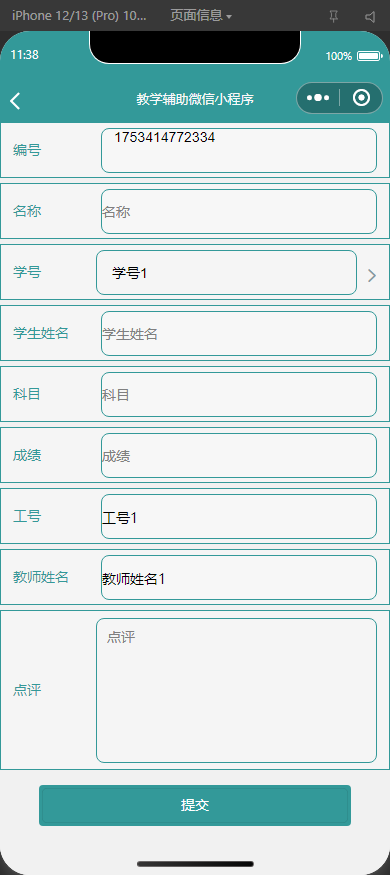Go back using the left chevron
Image resolution: width=390 pixels, height=875 pixels.
pos(15,100)
